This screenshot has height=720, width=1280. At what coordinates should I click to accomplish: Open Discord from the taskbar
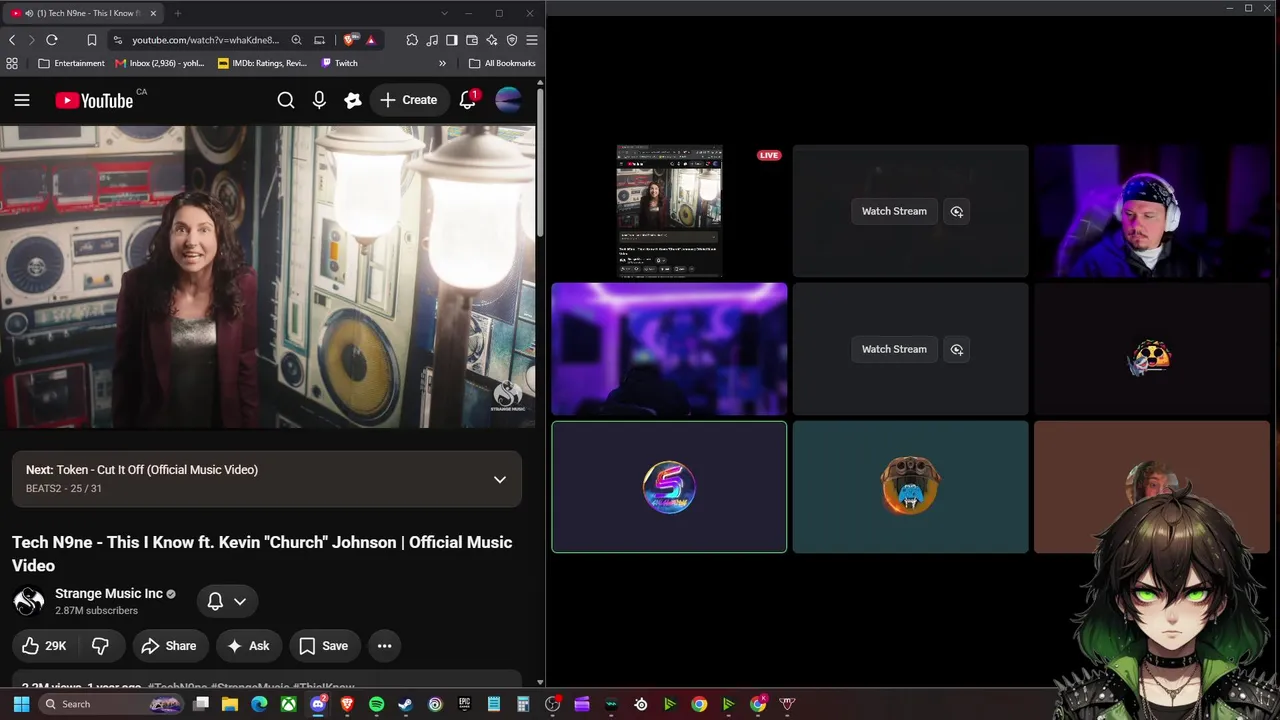click(x=318, y=704)
